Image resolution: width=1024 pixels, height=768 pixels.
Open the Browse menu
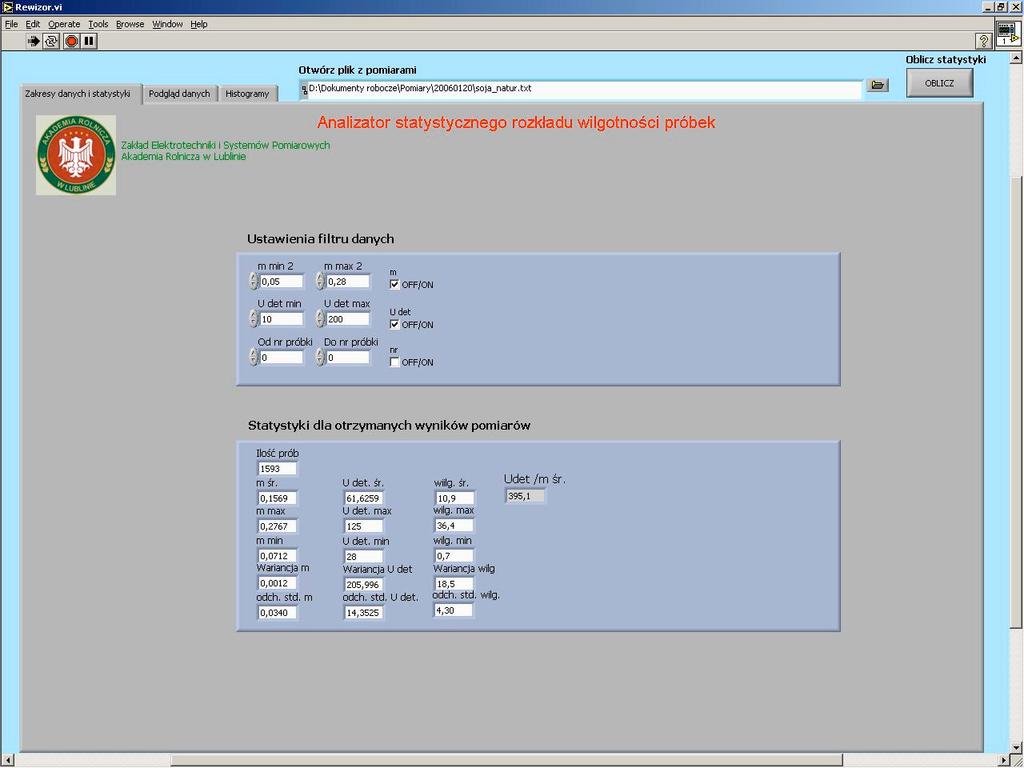coord(130,24)
